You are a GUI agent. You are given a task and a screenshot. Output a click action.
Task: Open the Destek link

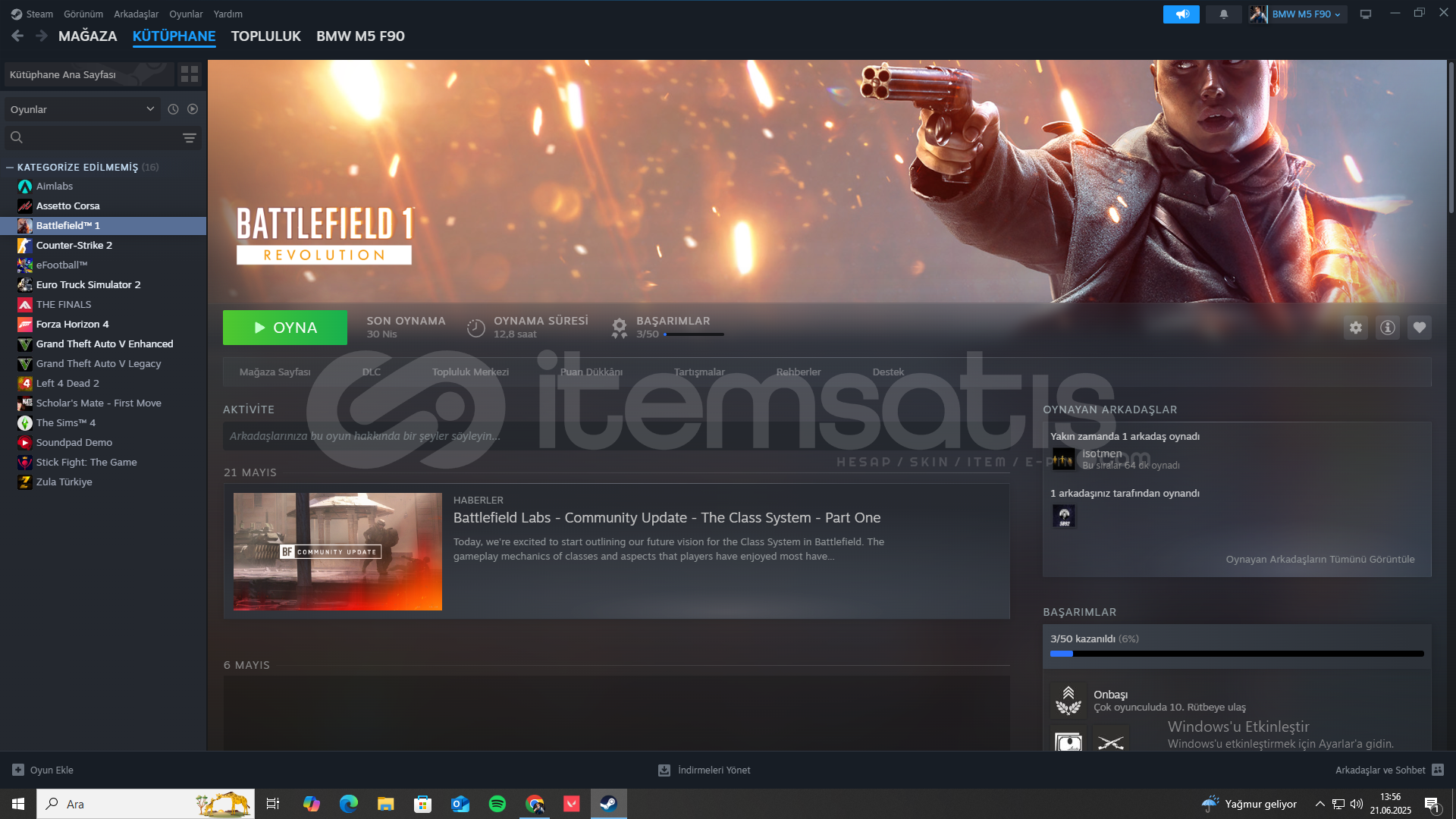click(888, 372)
